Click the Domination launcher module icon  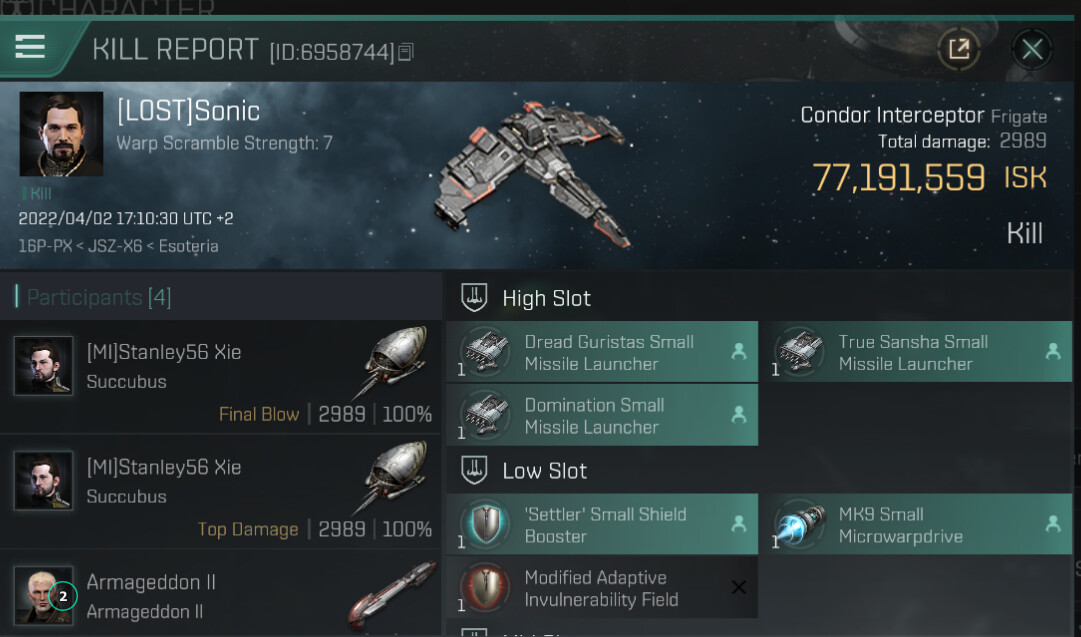tap(485, 415)
